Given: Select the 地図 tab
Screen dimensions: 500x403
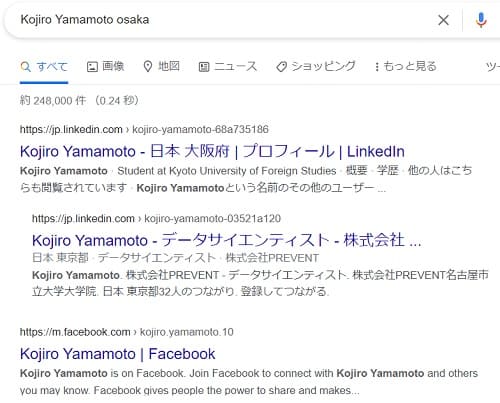Looking at the screenshot, I should coord(161,66).
